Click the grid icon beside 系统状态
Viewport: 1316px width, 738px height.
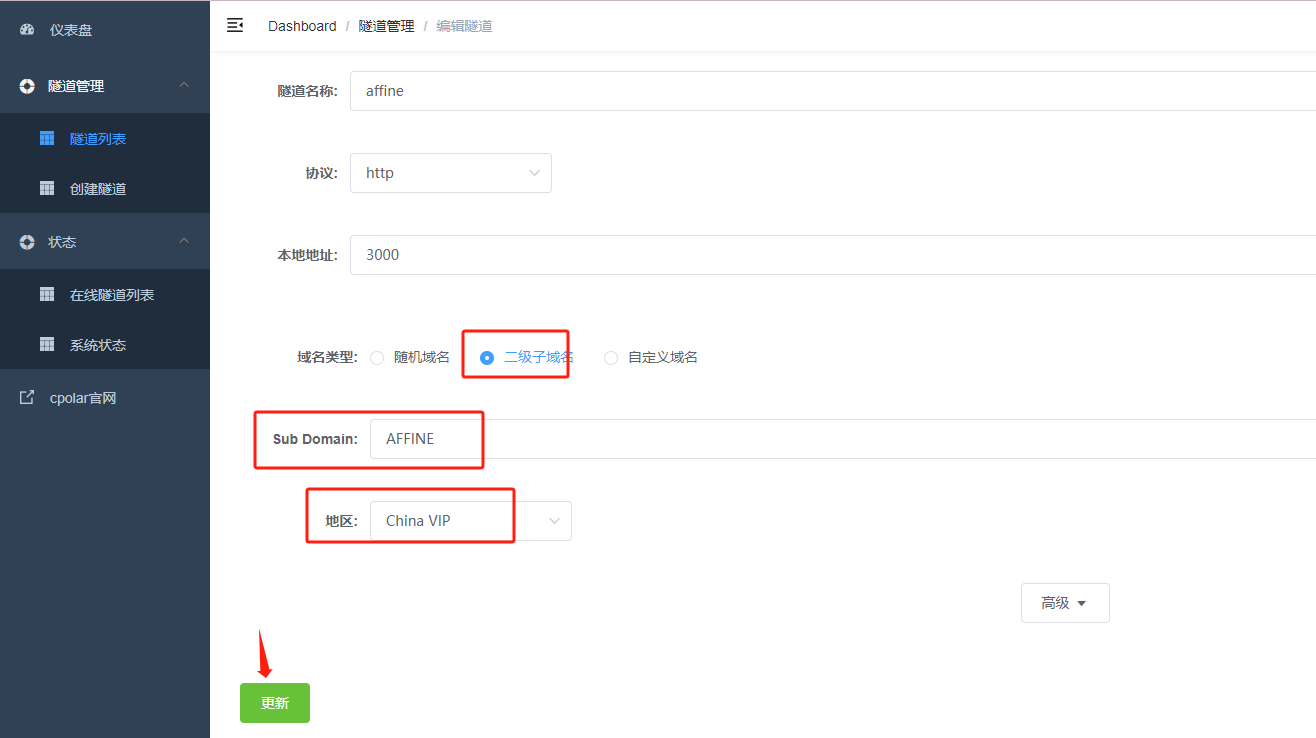point(47,344)
